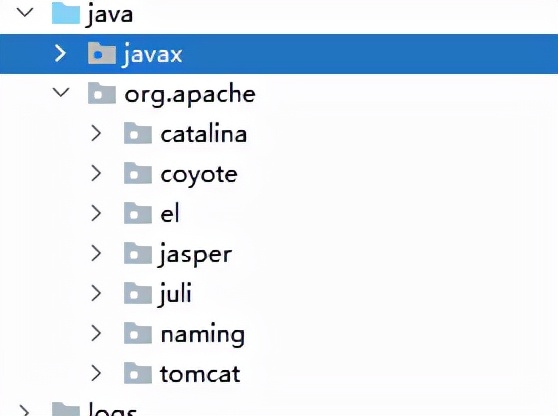Expand the catalina package chevron
The image size is (558, 416).
click(96, 133)
